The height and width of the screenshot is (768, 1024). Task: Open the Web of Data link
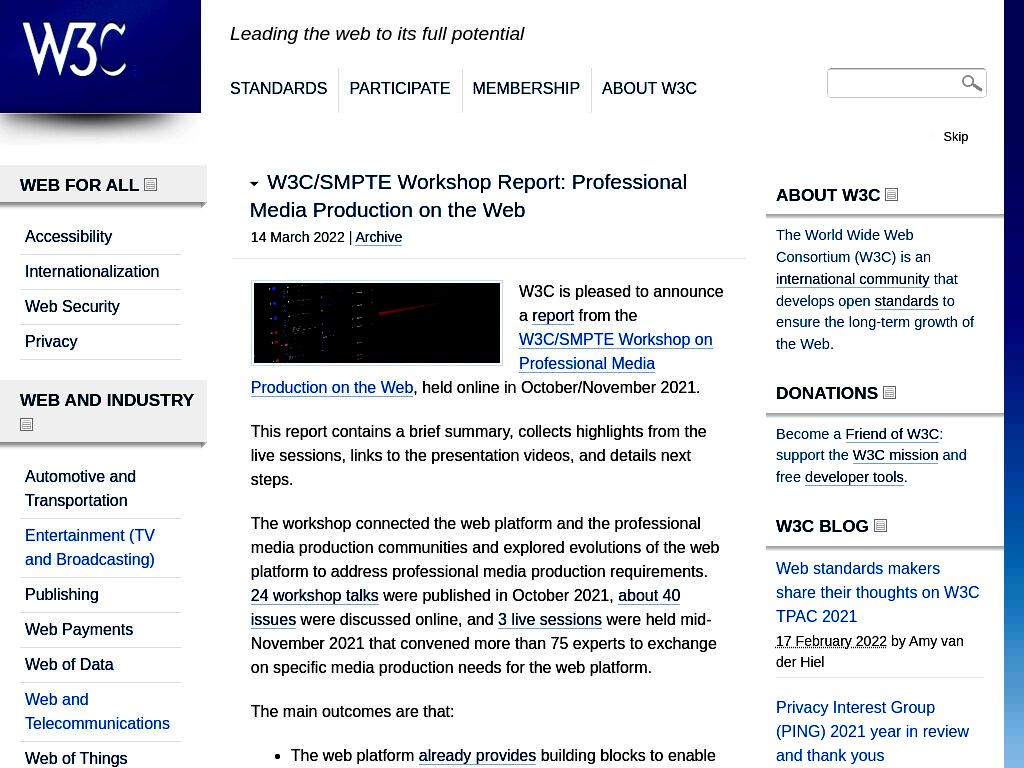pyautogui.click(x=69, y=664)
